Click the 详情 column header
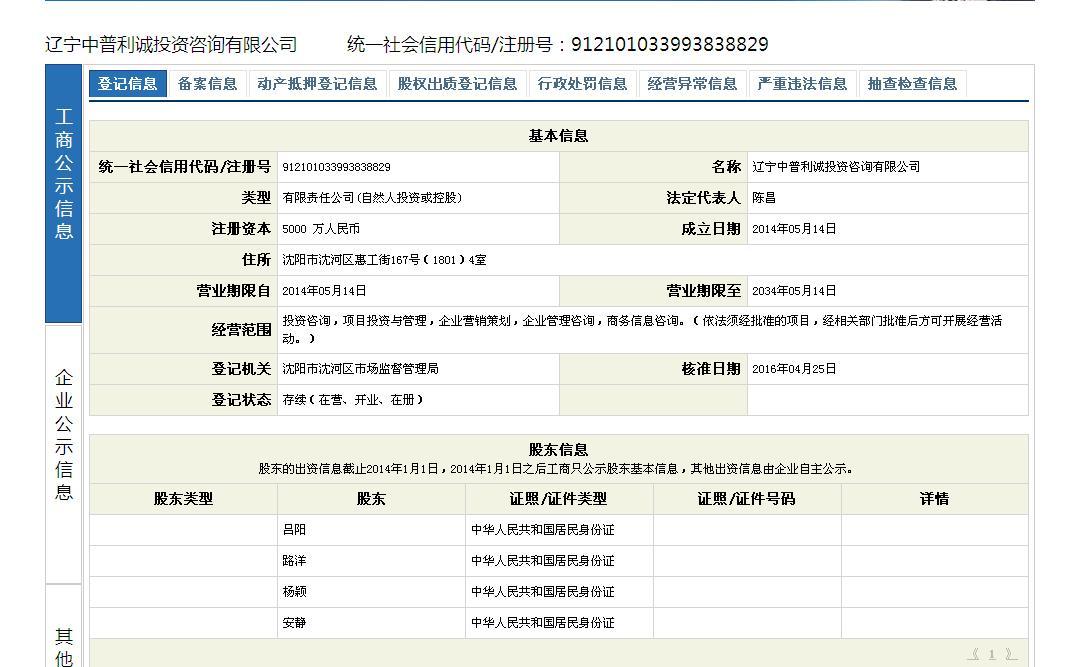Screen dimensions: 1075x667 point(934,499)
